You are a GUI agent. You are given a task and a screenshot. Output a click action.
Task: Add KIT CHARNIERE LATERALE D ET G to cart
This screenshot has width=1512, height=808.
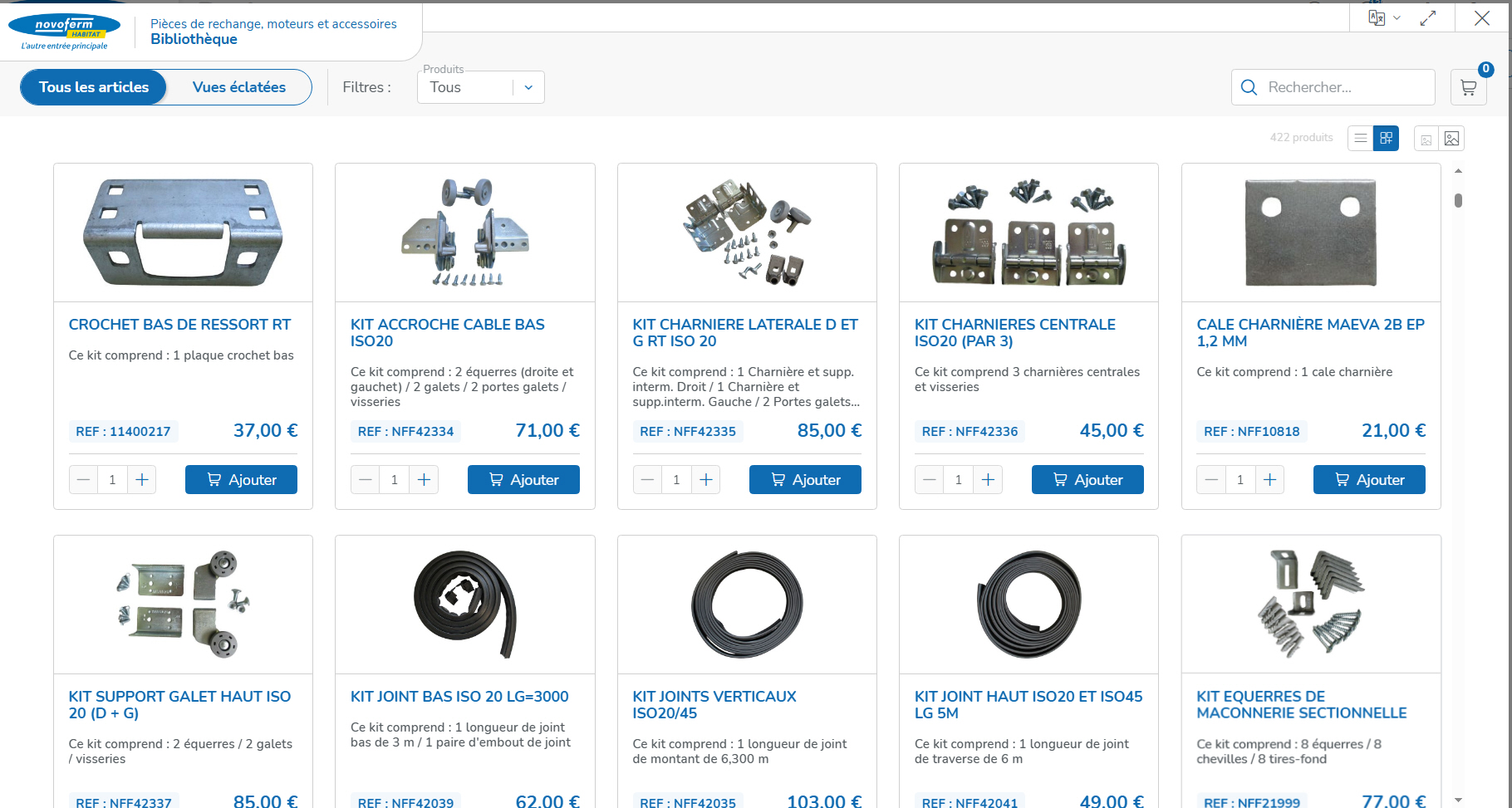pyautogui.click(x=805, y=480)
